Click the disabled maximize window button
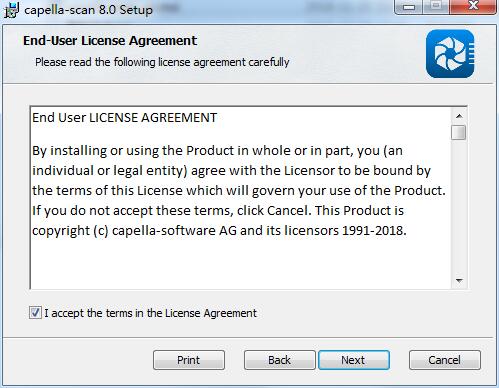Image resolution: width=499 pixels, height=388 pixels. coord(437,7)
